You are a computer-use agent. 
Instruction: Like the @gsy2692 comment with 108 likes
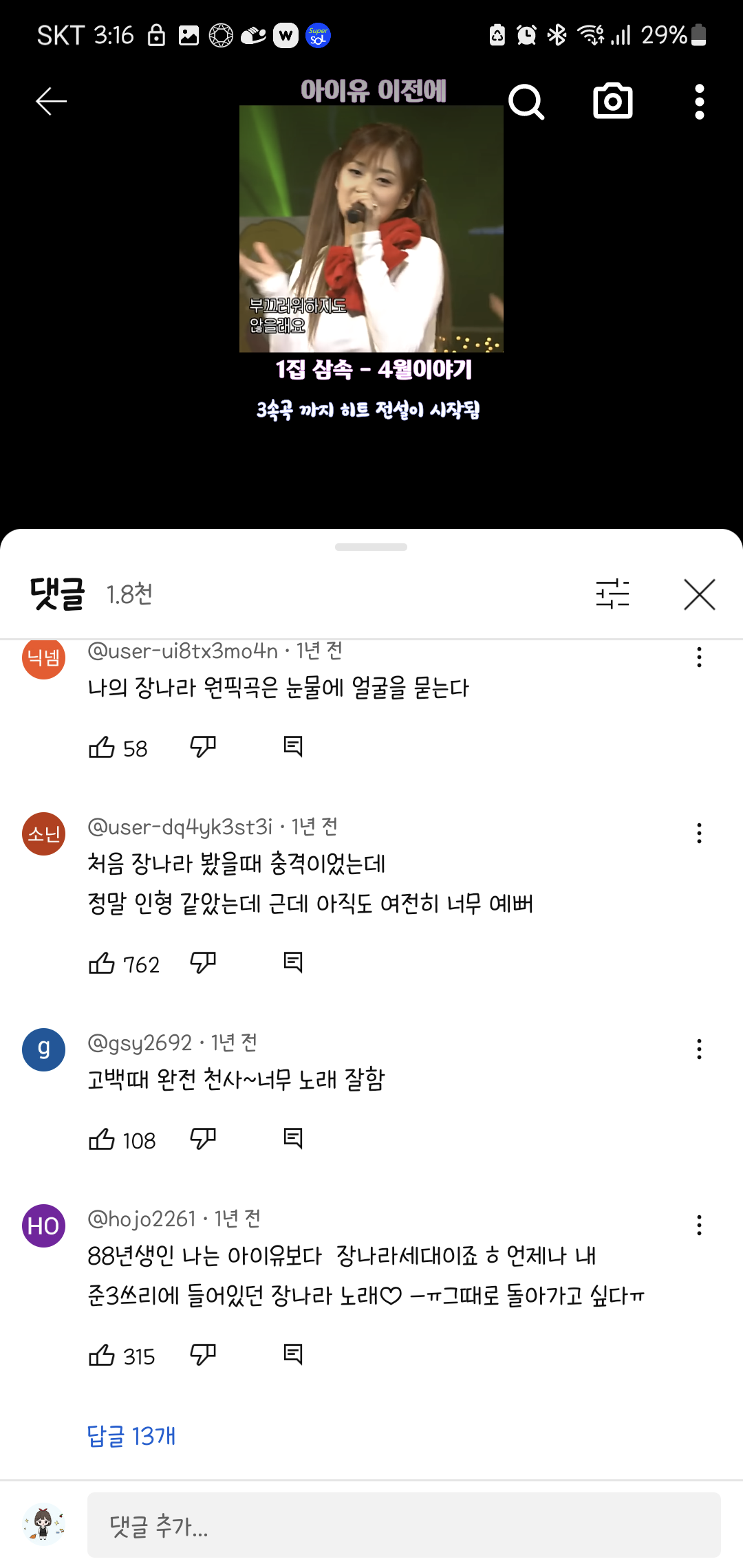coord(102,1139)
